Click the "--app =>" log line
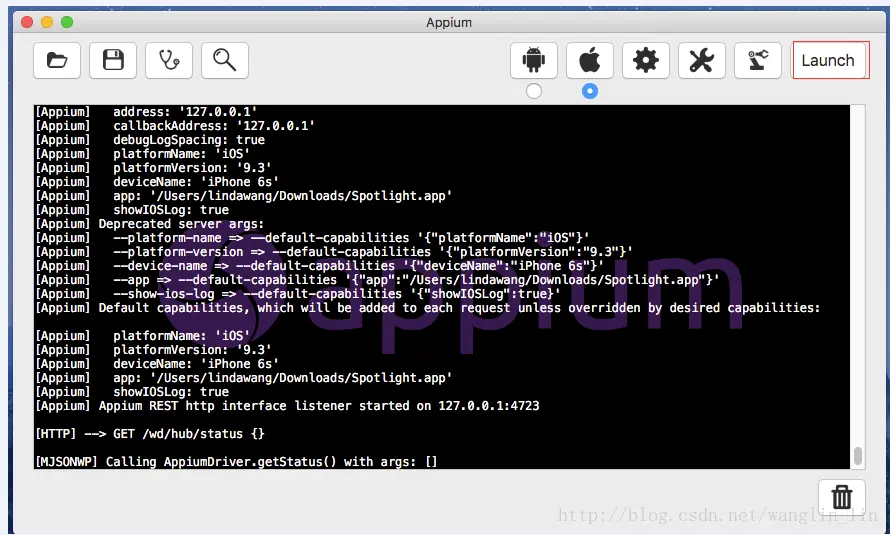This screenshot has width=890, height=535. 377,280
